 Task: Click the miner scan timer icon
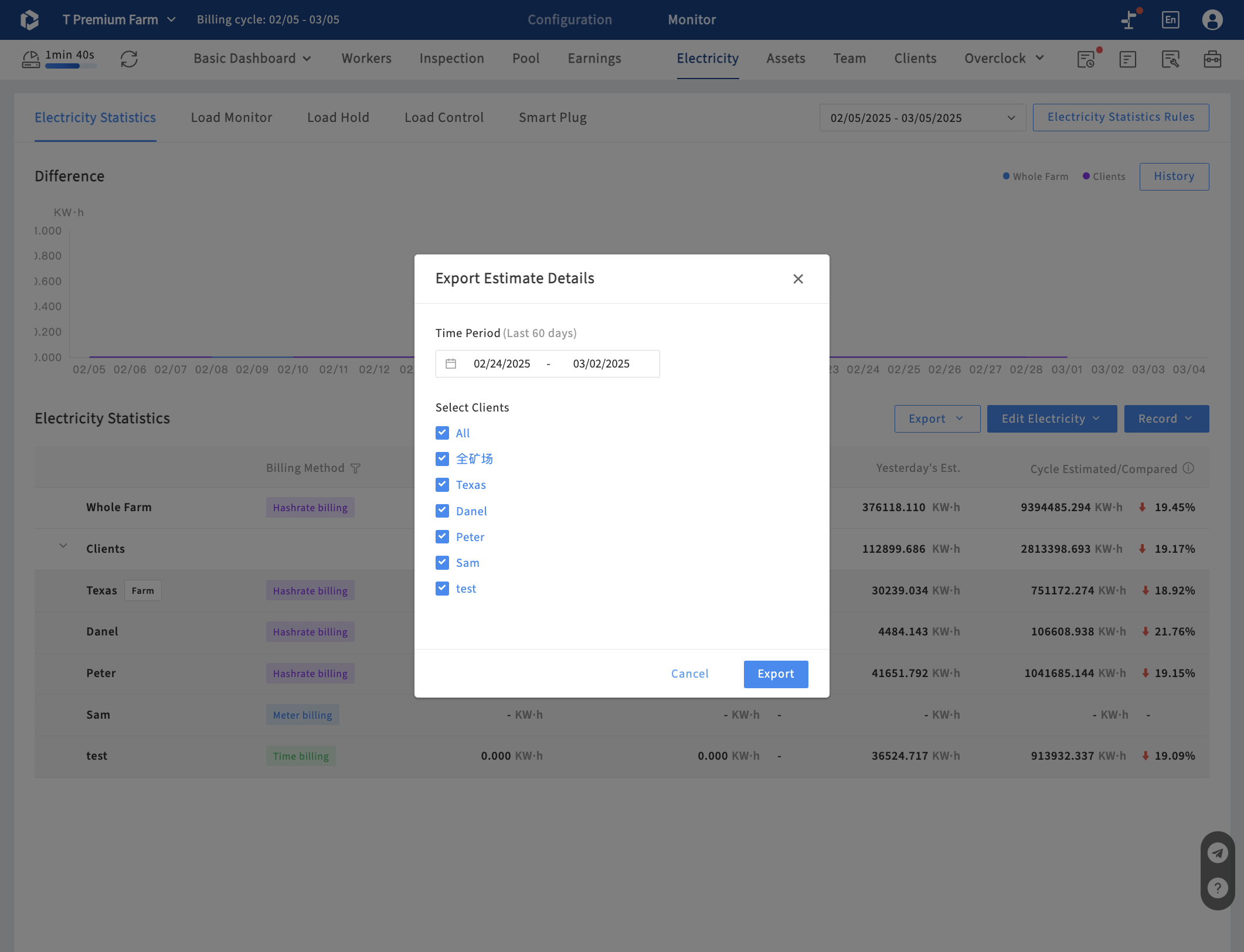click(x=31, y=59)
